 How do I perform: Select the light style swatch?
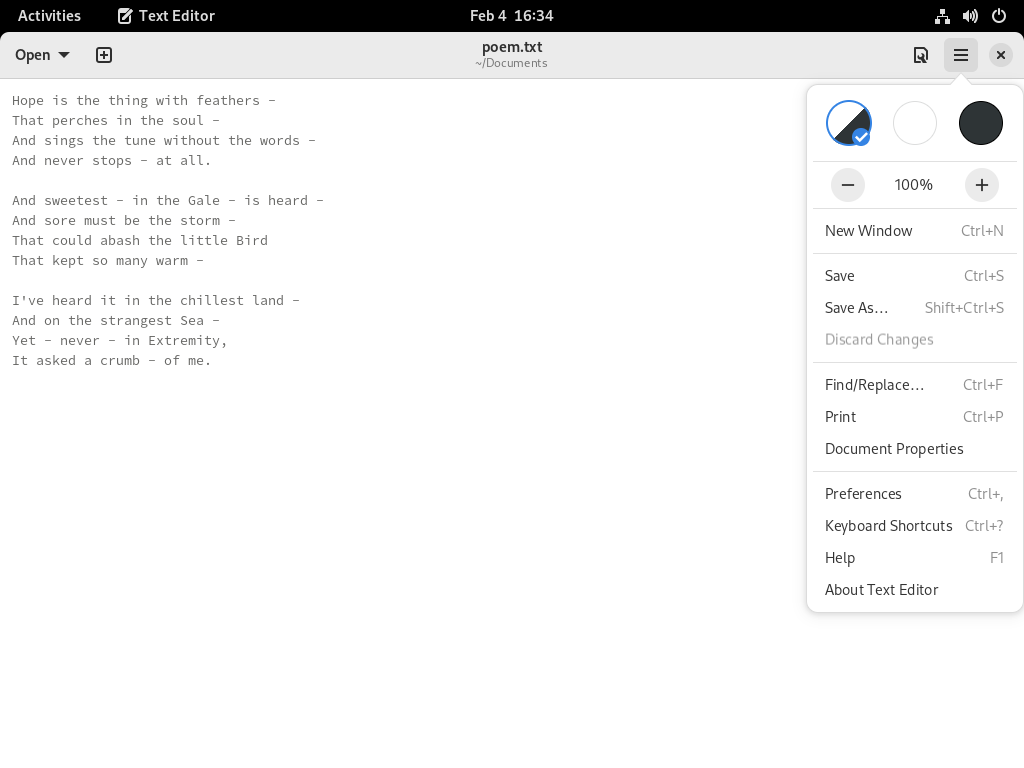(x=915, y=123)
